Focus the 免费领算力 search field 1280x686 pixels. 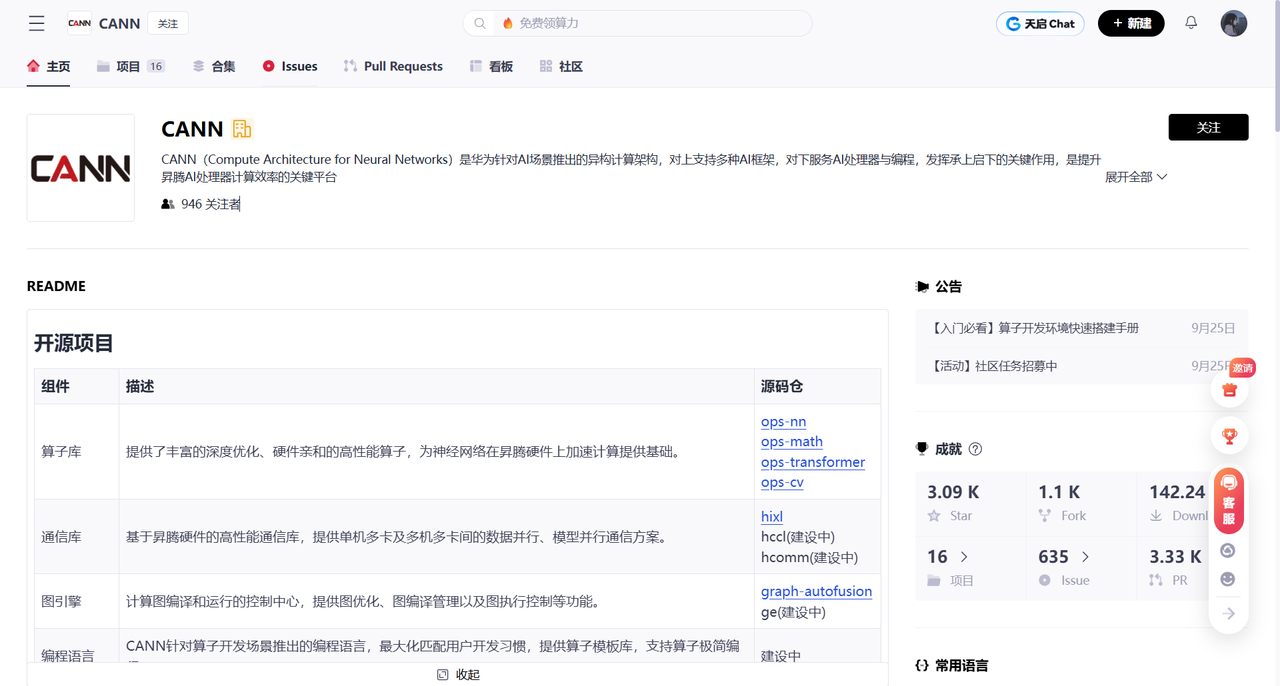click(637, 23)
